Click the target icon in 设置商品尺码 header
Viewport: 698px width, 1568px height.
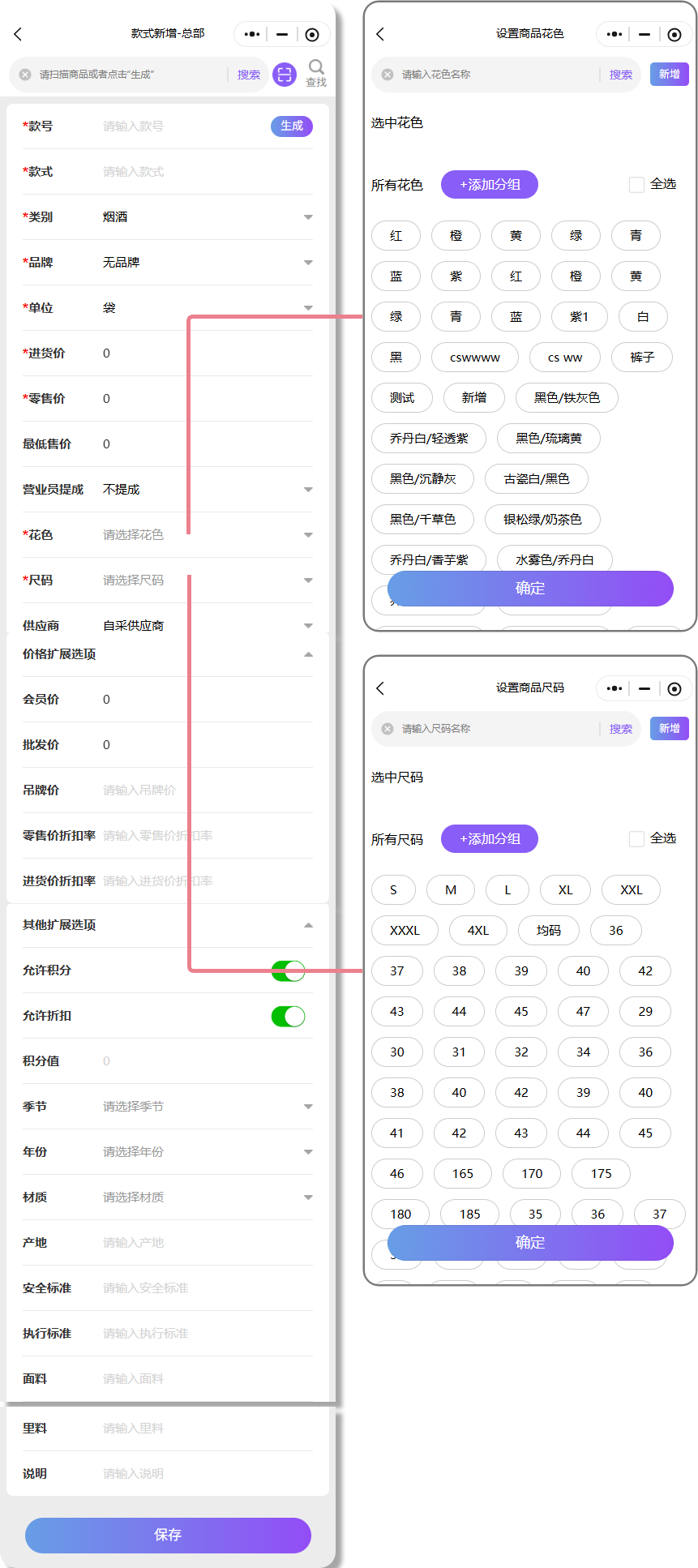674,688
